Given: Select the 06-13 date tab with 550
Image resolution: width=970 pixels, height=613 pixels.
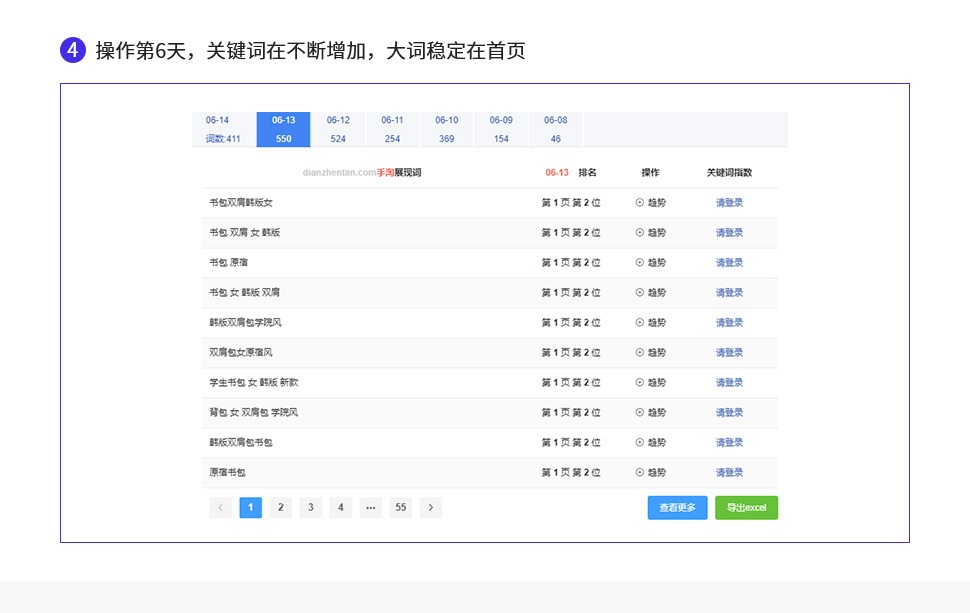Looking at the screenshot, I should tap(283, 129).
